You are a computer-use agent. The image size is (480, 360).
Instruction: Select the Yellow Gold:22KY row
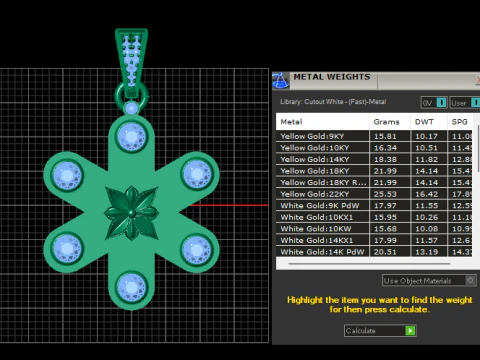point(374,194)
